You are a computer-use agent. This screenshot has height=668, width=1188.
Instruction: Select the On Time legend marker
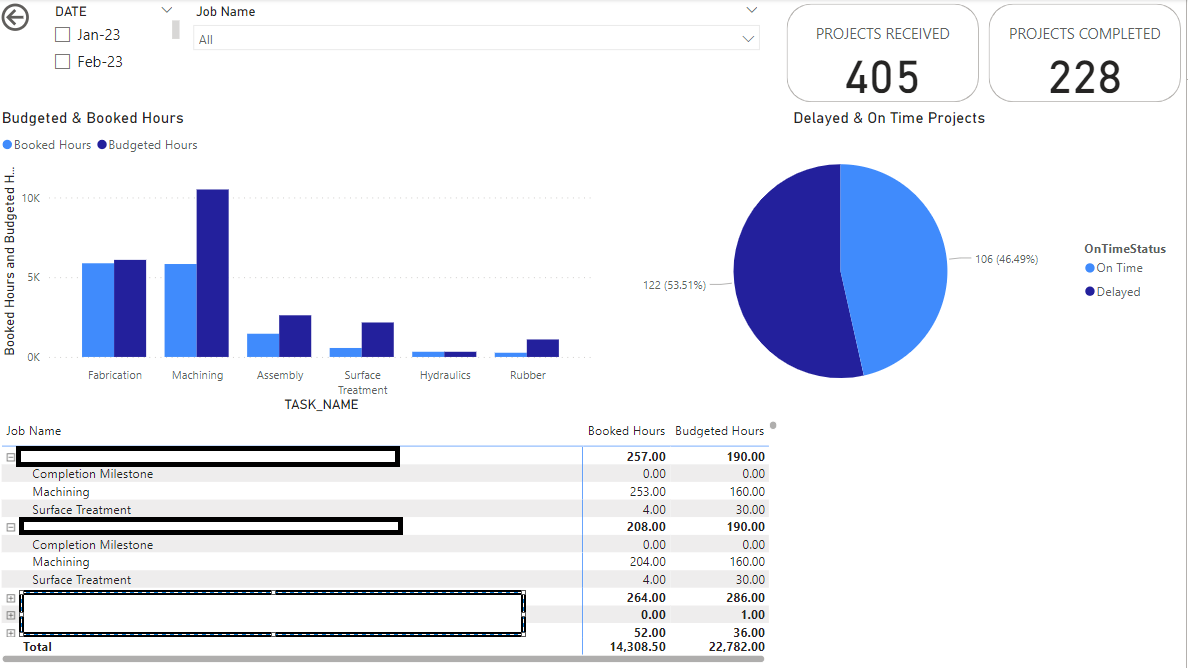click(x=1090, y=268)
